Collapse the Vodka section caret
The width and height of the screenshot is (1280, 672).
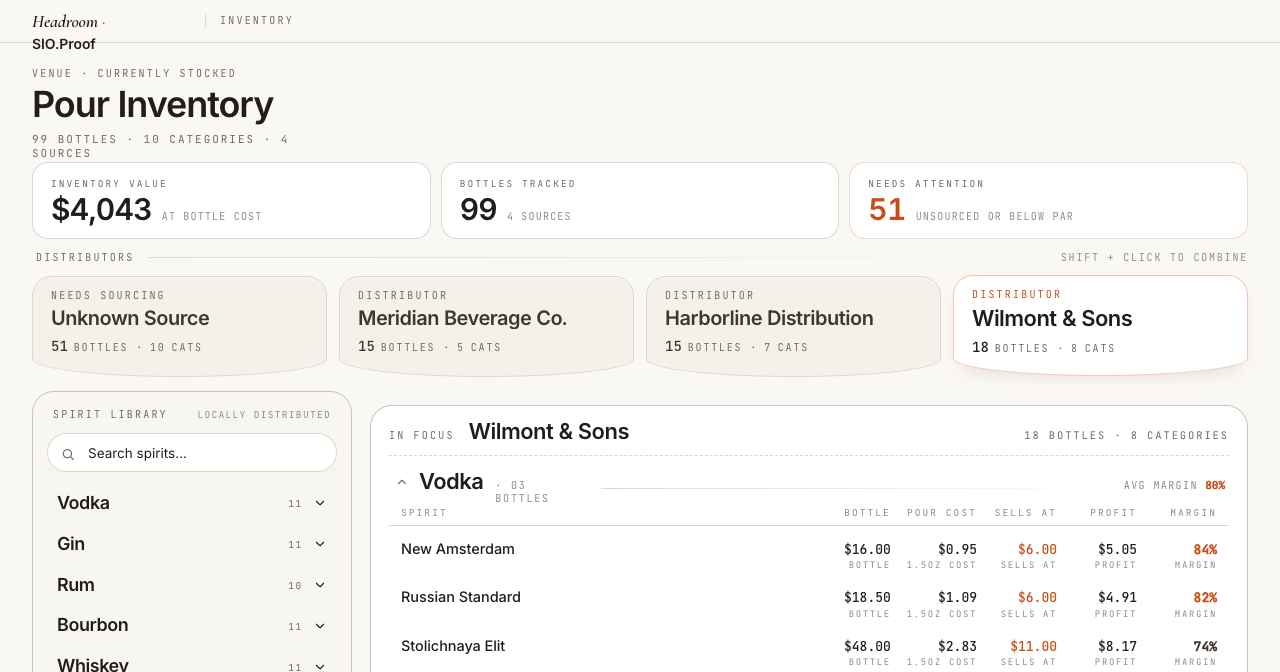(x=402, y=482)
